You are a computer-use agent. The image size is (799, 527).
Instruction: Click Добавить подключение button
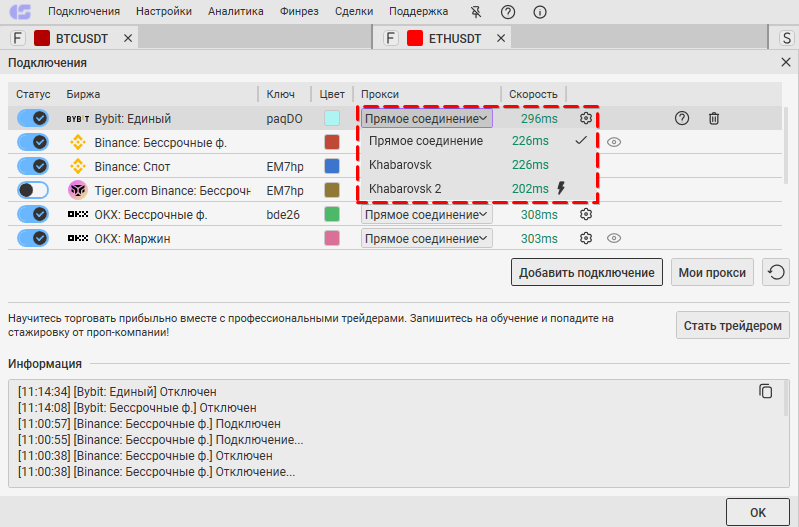587,272
